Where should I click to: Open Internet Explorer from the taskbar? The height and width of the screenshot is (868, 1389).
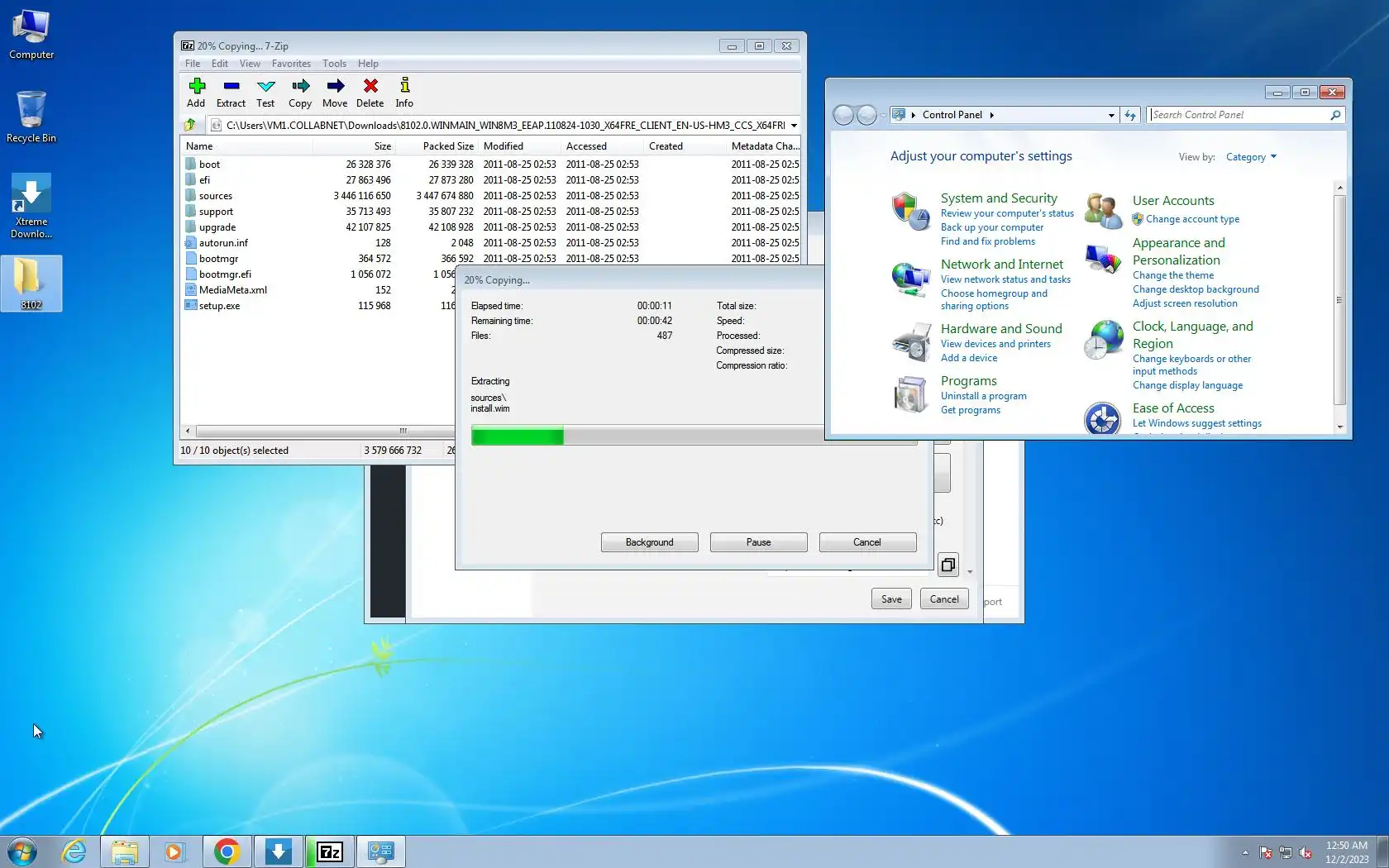coord(74,851)
